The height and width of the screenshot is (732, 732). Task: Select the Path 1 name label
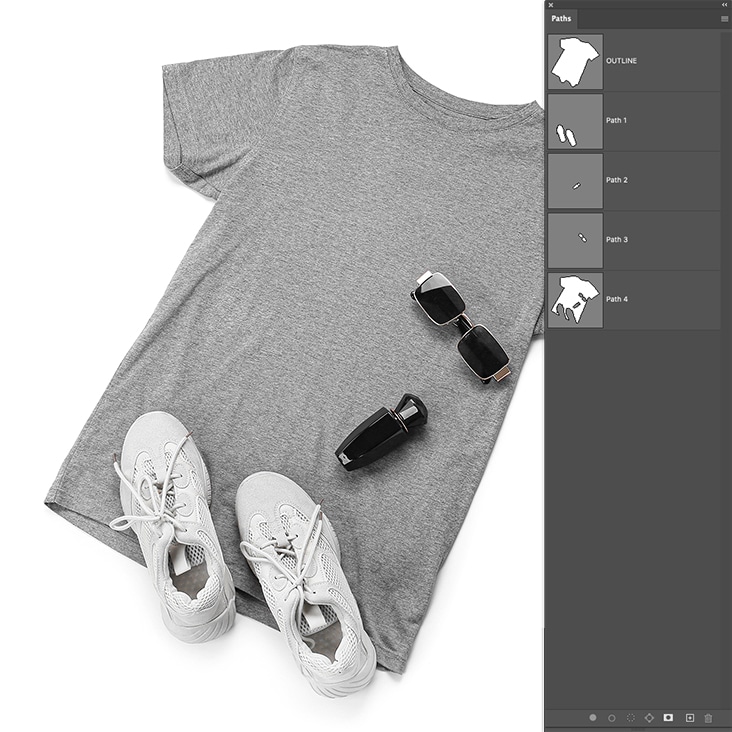(x=616, y=121)
